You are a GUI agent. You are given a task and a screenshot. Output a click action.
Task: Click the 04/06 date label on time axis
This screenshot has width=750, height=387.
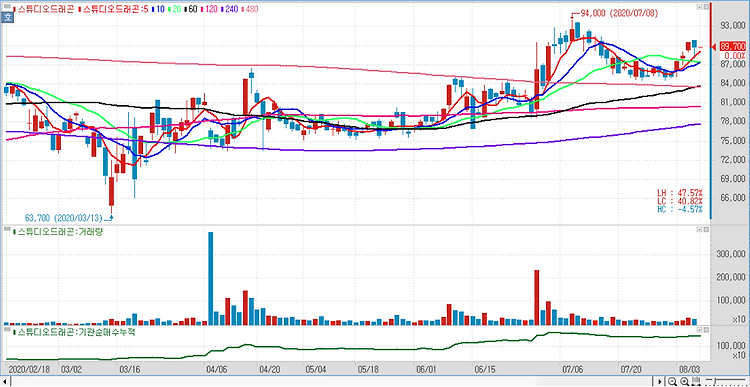coord(217,370)
